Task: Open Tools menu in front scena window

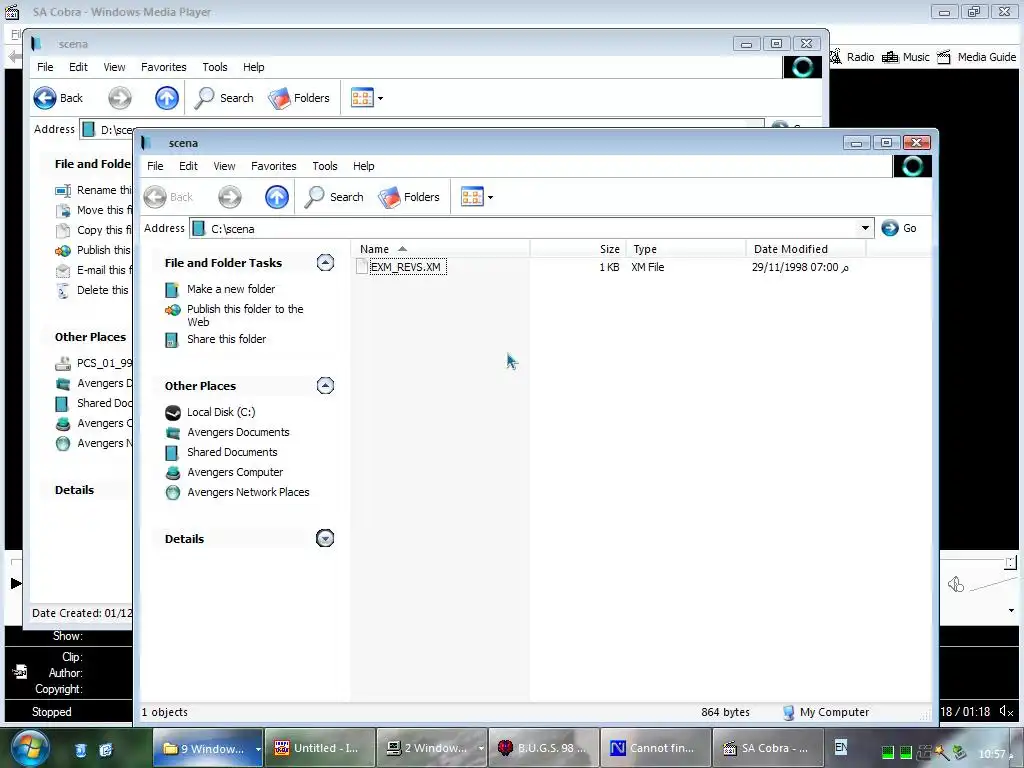Action: pyautogui.click(x=325, y=166)
